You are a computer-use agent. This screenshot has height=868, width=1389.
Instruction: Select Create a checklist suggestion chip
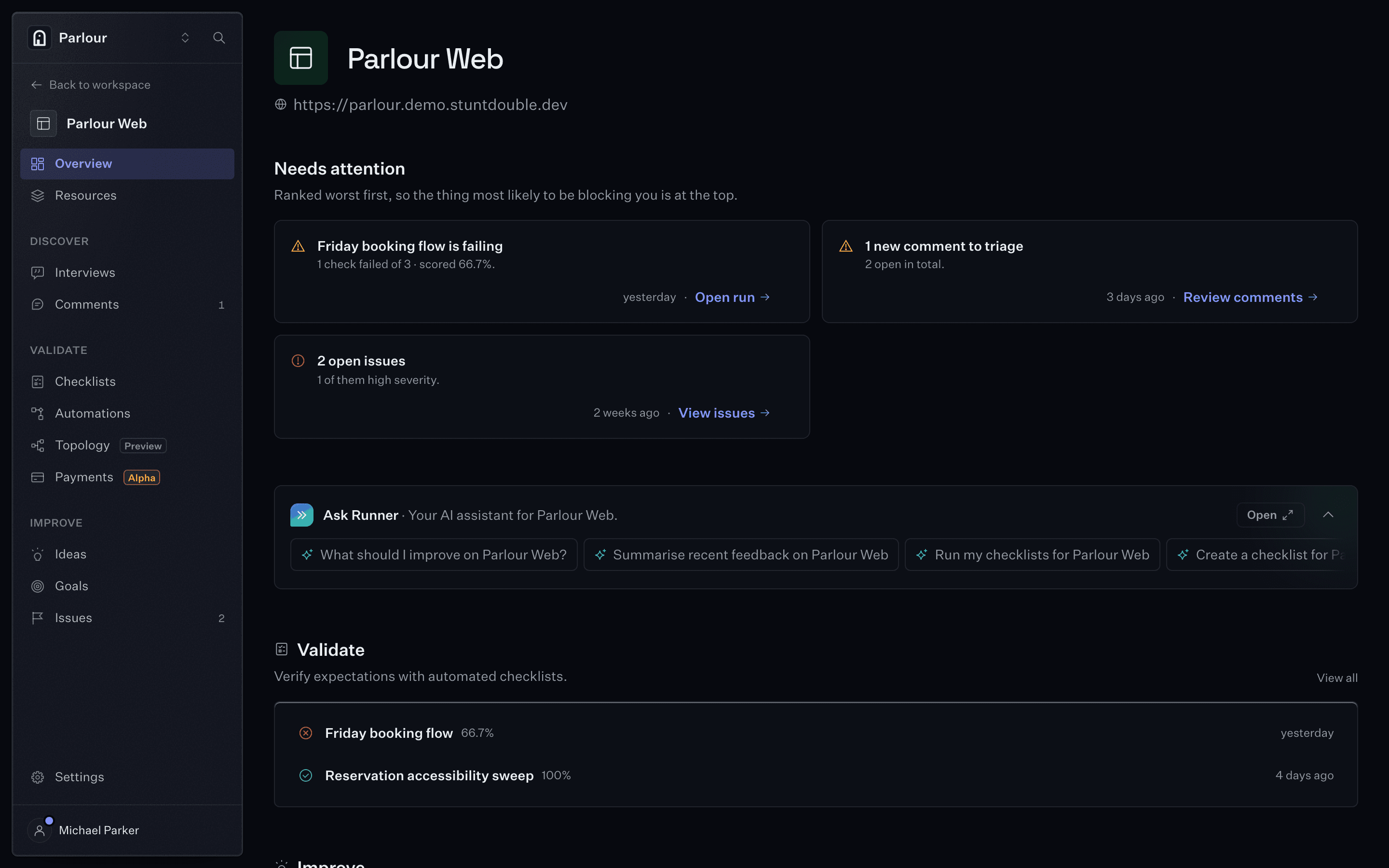pyautogui.click(x=1257, y=555)
